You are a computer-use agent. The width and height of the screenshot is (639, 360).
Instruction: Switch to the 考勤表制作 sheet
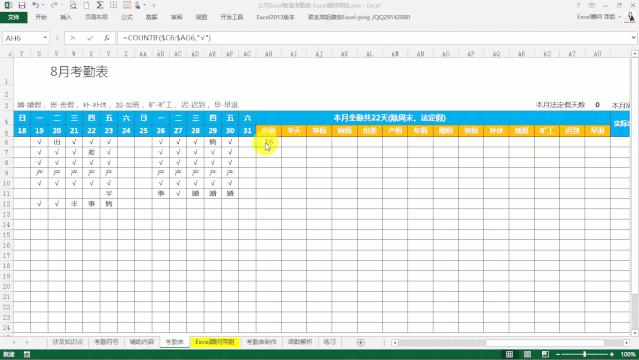(x=262, y=342)
